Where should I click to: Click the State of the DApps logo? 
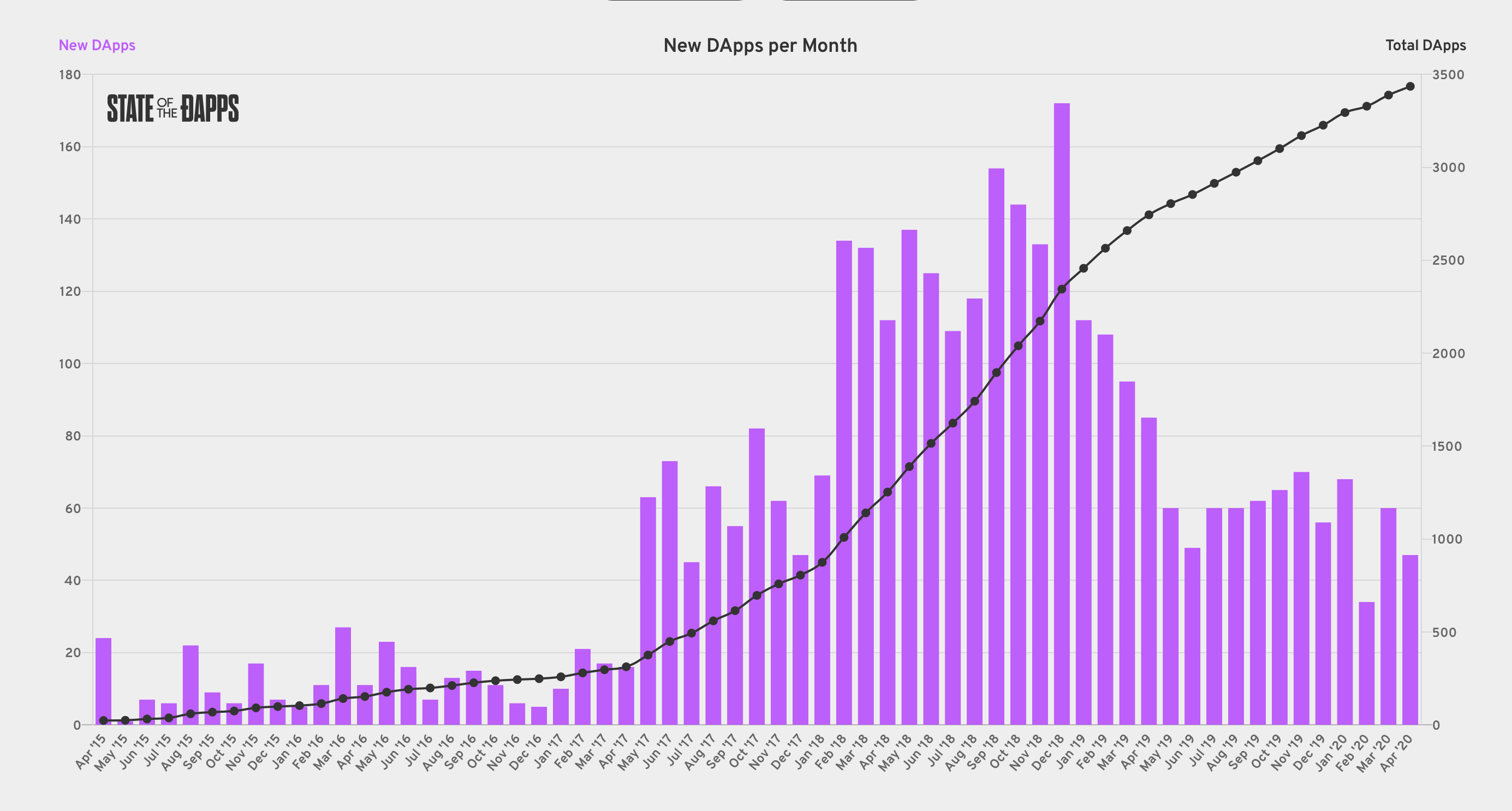point(172,108)
